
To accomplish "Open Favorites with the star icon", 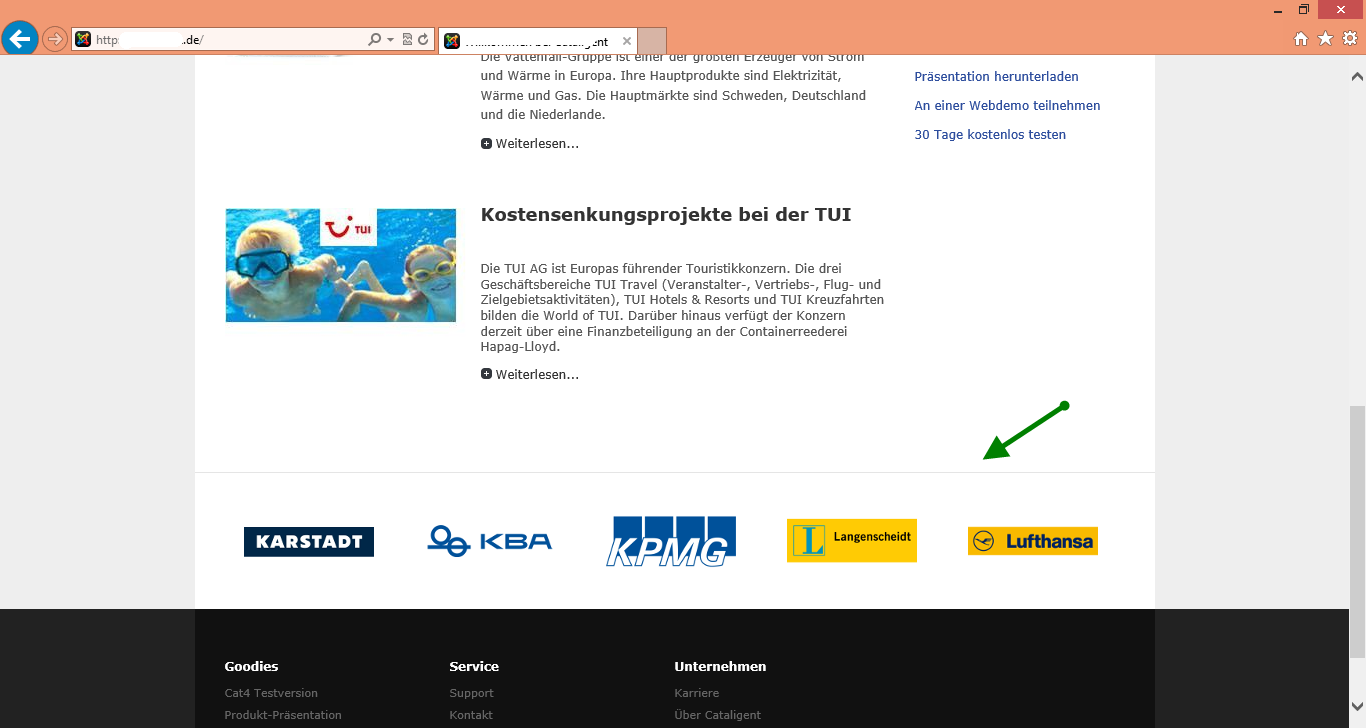I will tap(1325, 39).
